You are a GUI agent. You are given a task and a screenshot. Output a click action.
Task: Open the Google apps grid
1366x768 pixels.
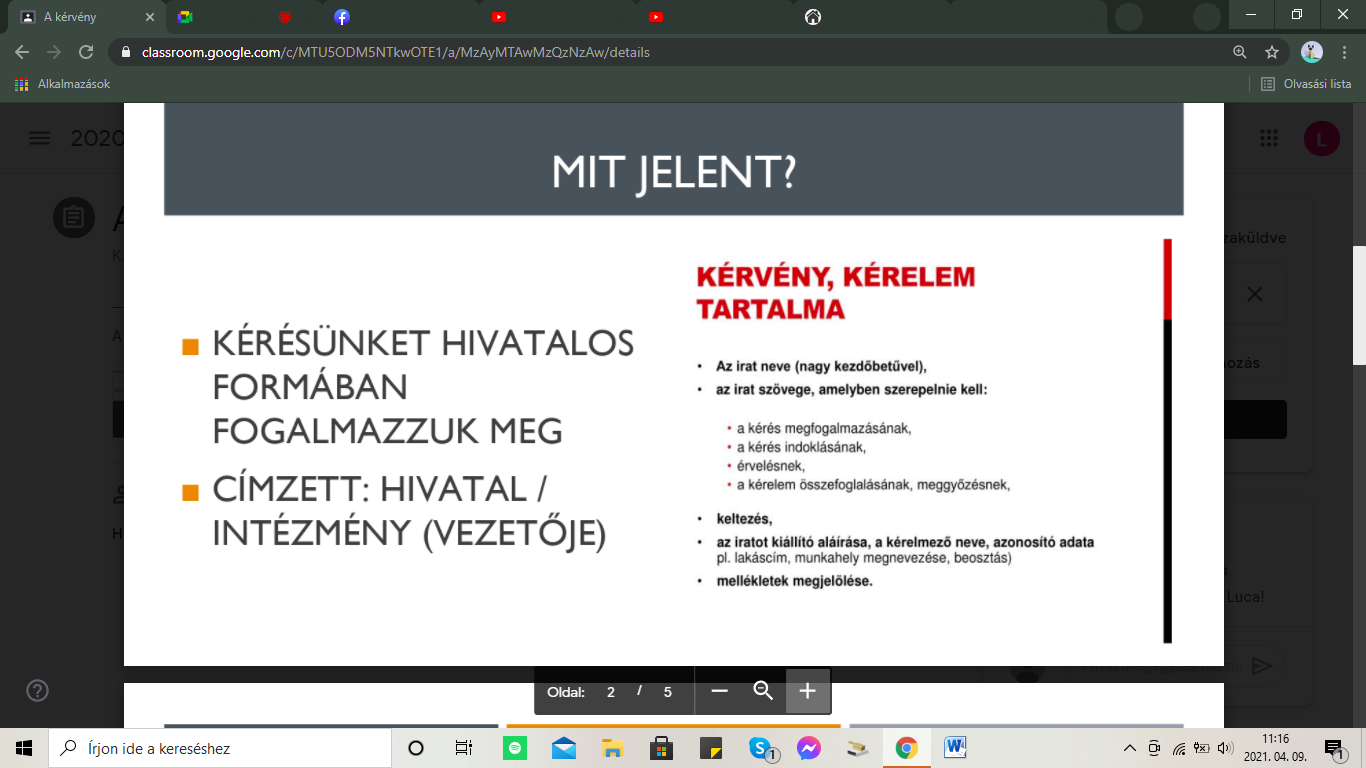point(1269,139)
